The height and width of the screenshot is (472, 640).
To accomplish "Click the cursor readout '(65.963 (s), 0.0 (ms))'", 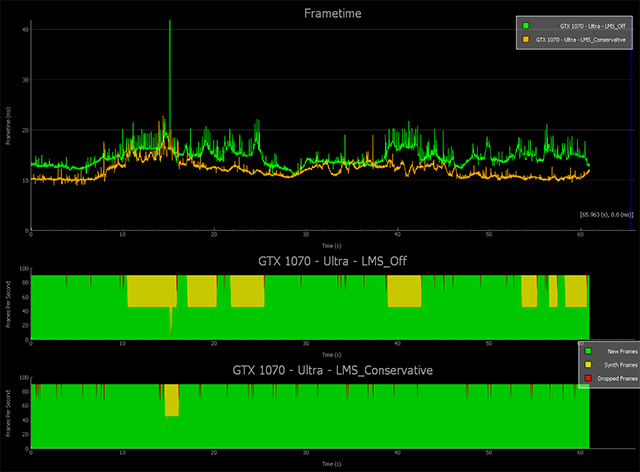I will coord(607,214).
